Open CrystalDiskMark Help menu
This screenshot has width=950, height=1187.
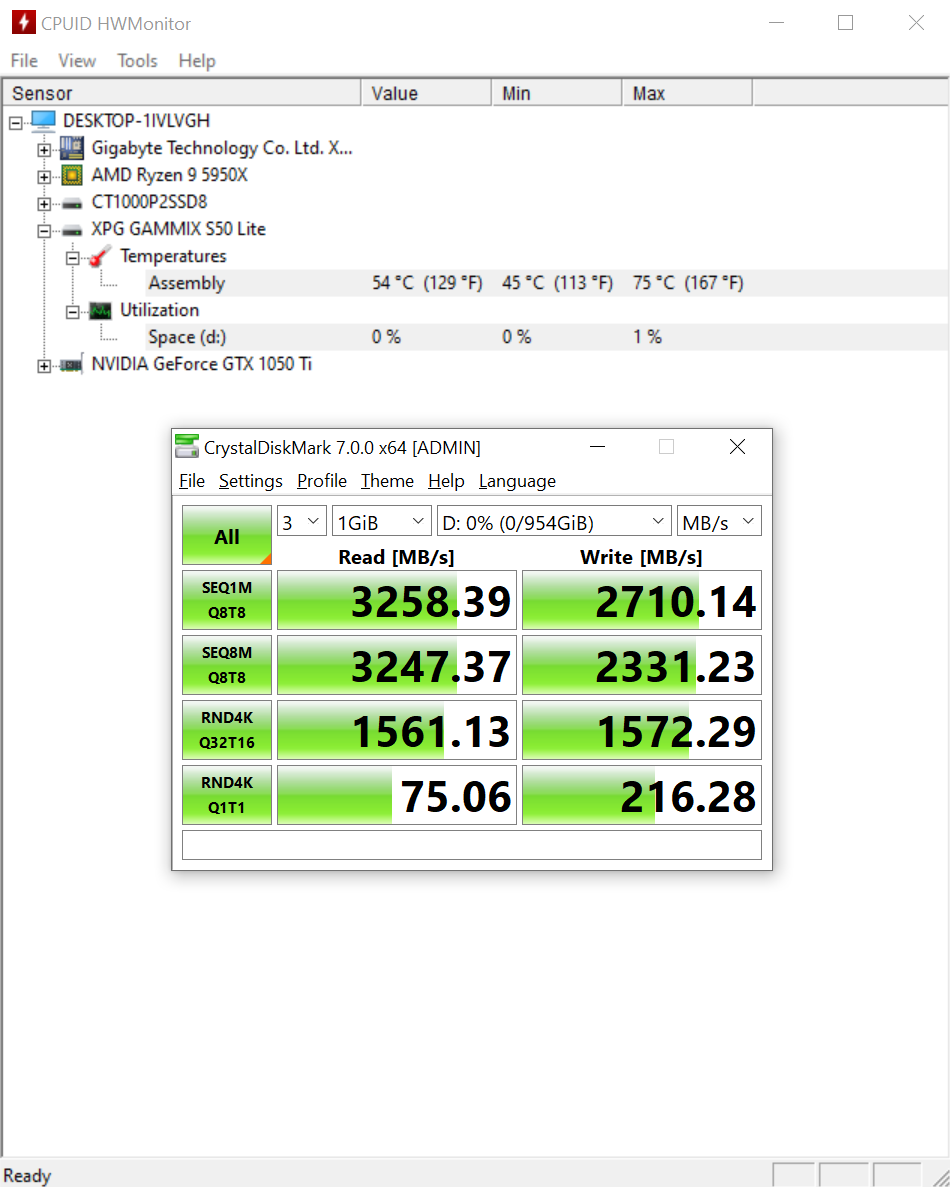coord(446,481)
